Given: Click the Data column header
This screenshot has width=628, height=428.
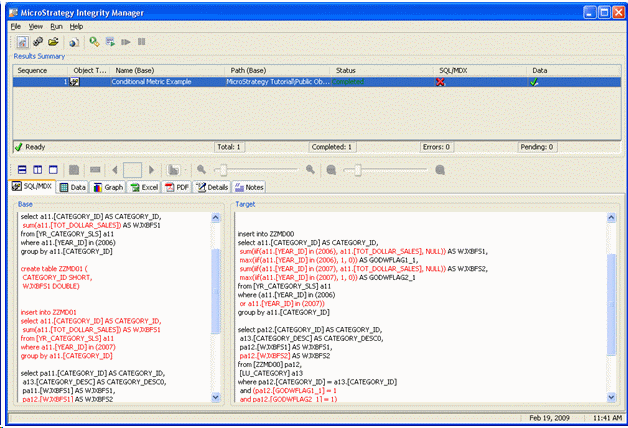Looking at the screenshot, I should tap(574, 70).
